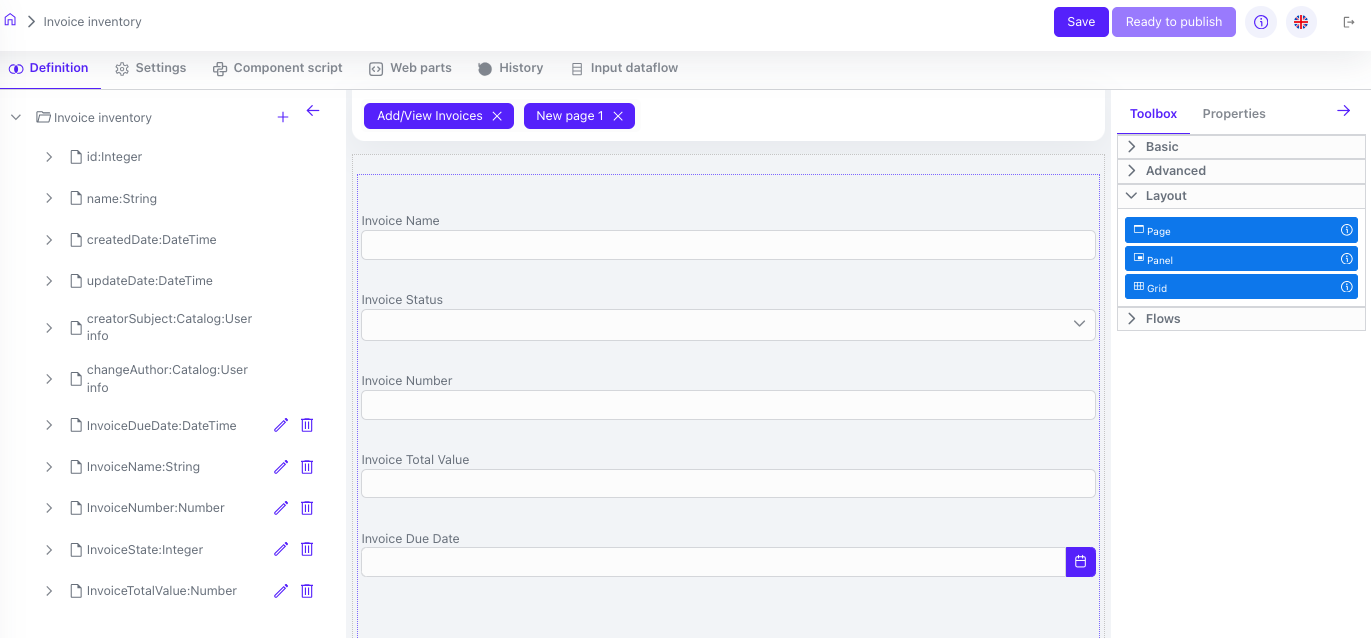Click the Invoice Number input field
This screenshot has height=638, width=1371.
pos(727,405)
